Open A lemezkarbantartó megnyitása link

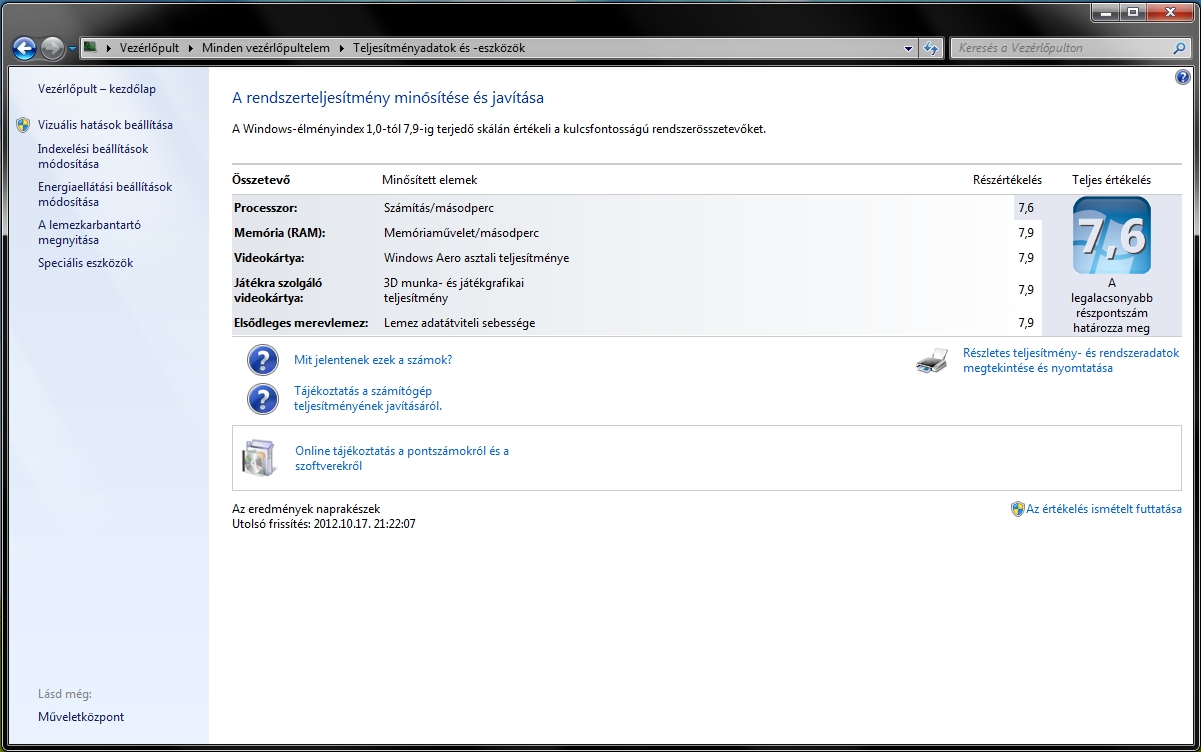click(89, 232)
